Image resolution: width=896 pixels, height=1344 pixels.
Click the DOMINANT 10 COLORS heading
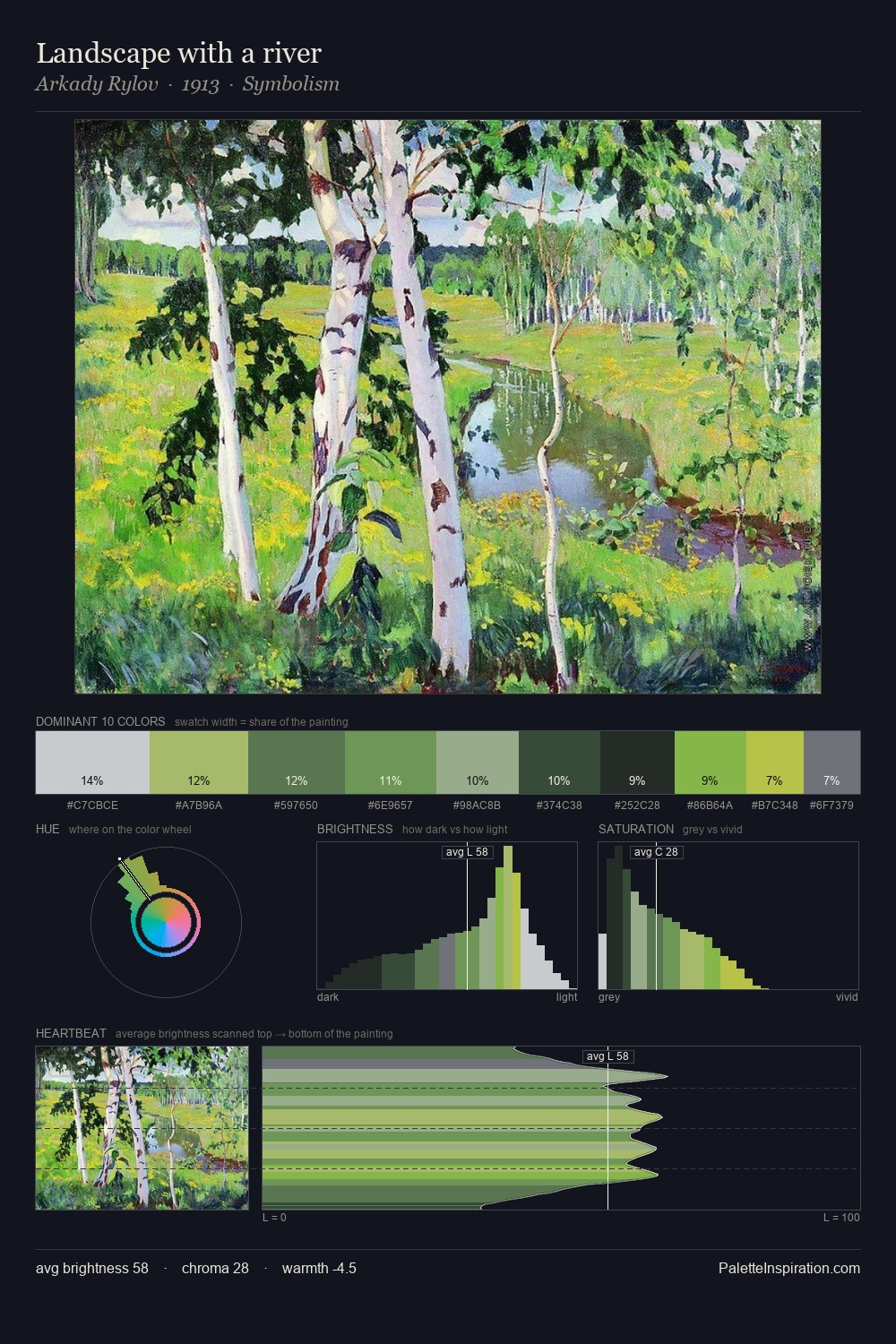coord(100,721)
